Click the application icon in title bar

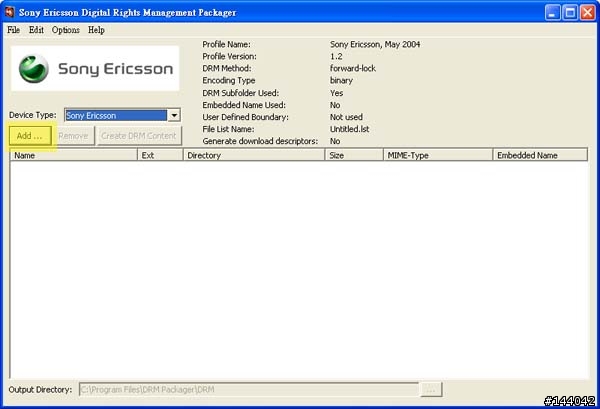pos(10,12)
